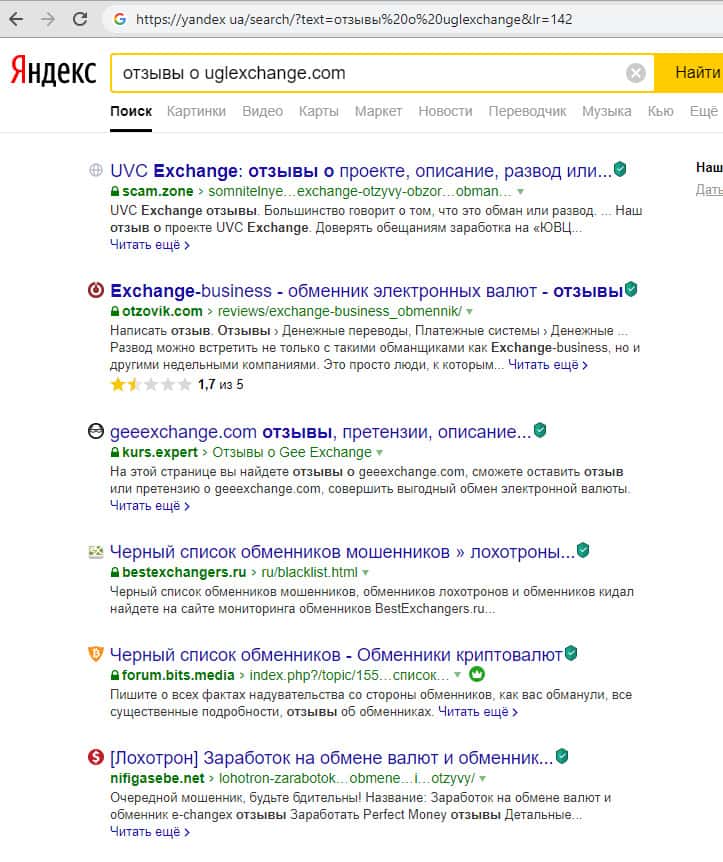Open the Кью tab
723x862 pixels.
point(660,112)
